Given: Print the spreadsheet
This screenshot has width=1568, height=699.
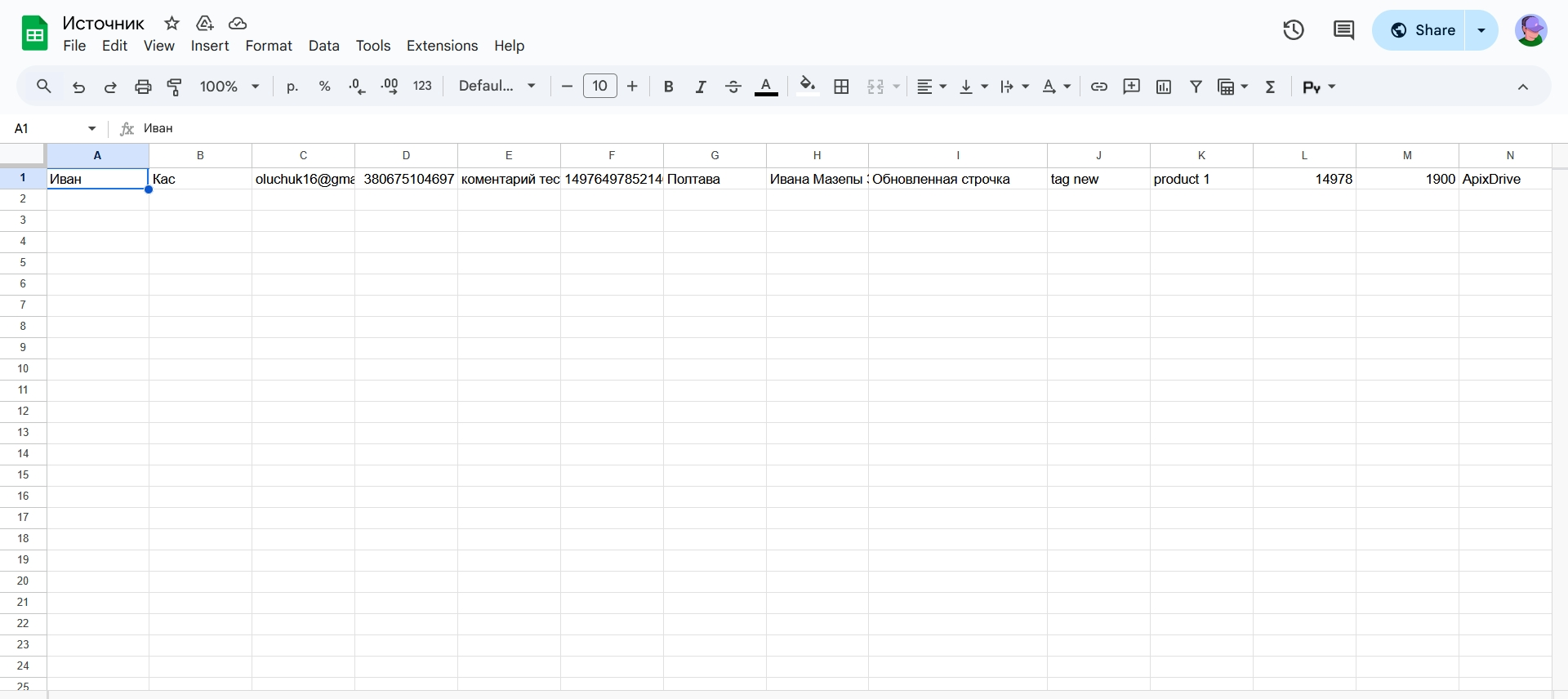Looking at the screenshot, I should (143, 87).
